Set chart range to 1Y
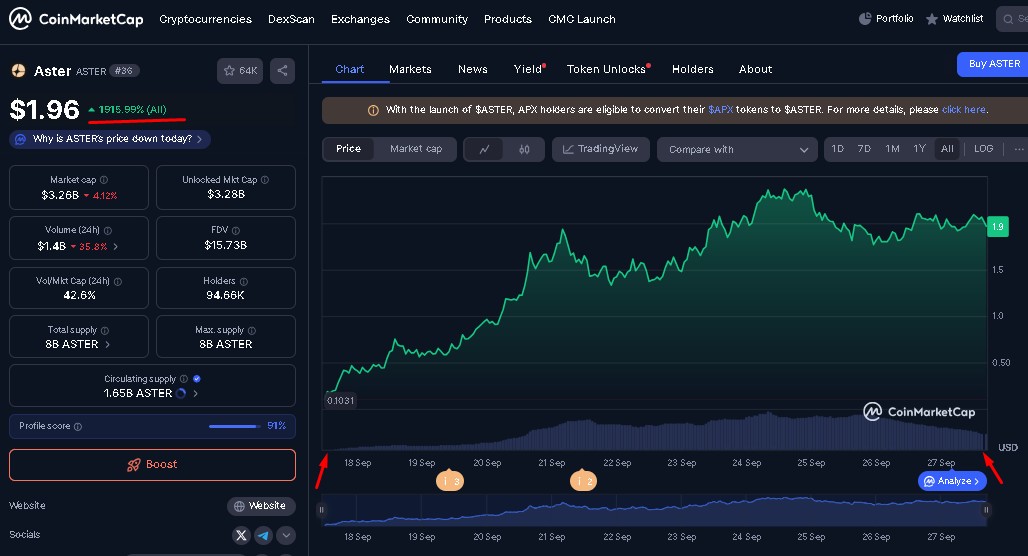Image resolution: width=1028 pixels, height=556 pixels. pyautogui.click(x=919, y=149)
